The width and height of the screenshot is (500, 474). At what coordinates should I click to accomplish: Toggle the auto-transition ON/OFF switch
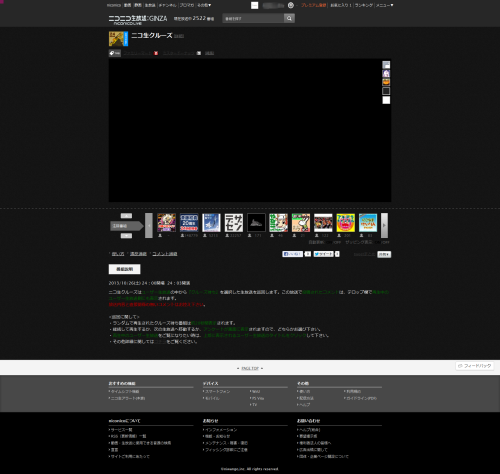pos(333,242)
